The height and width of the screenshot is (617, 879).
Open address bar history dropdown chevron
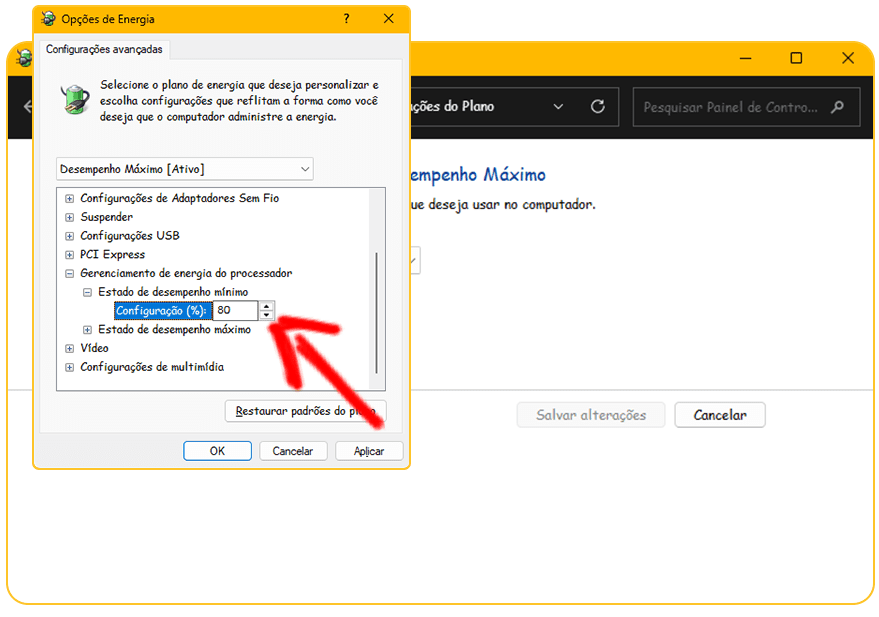[x=559, y=107]
